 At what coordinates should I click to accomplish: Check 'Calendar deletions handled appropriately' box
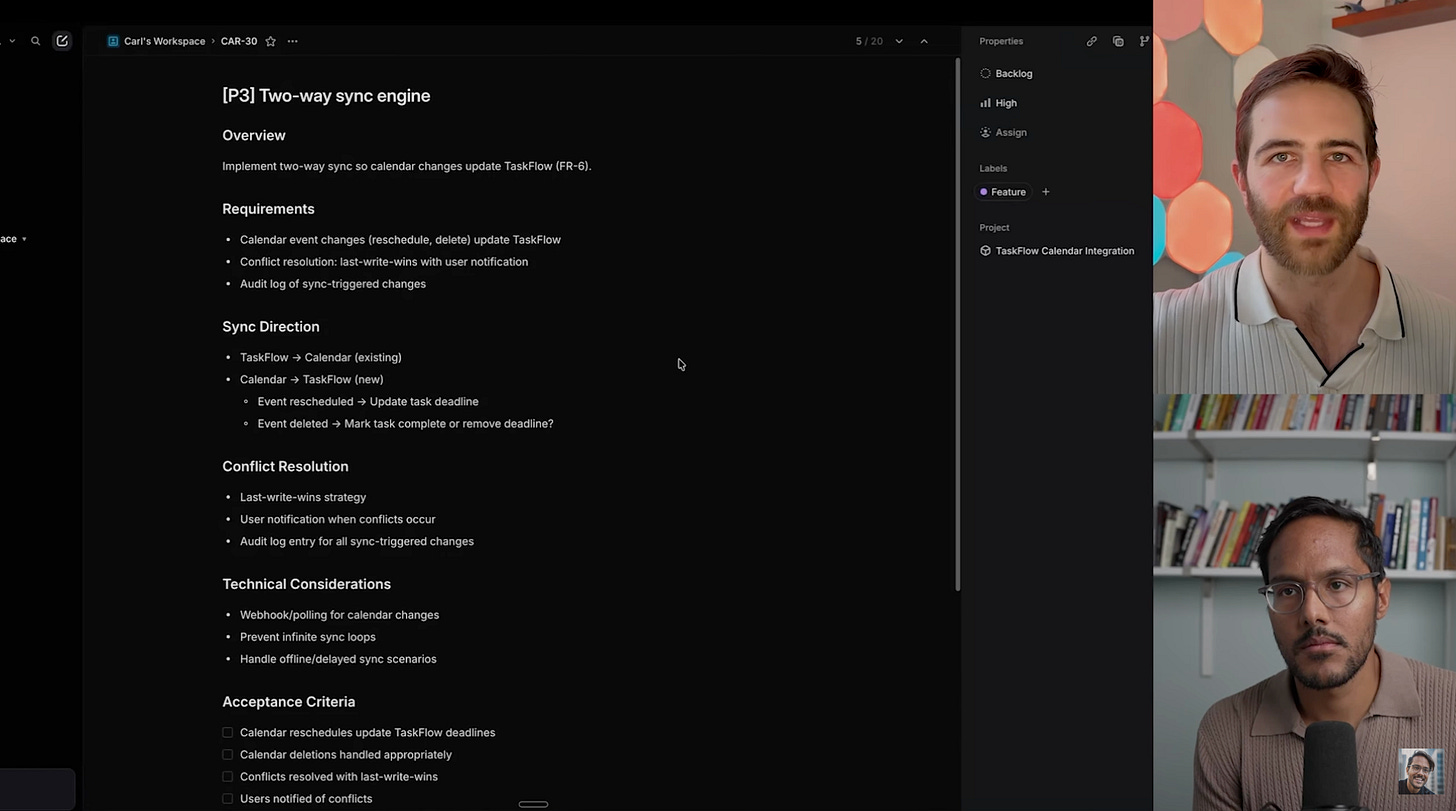[228, 755]
